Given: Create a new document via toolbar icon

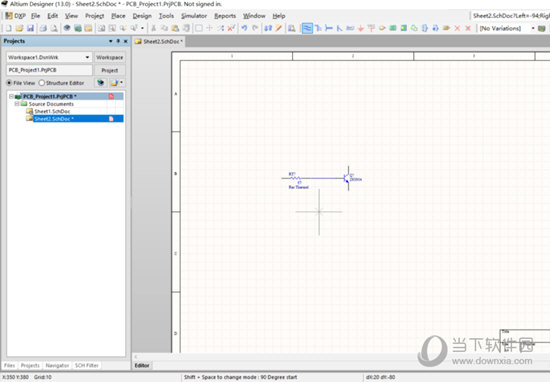Looking at the screenshot, I should pyautogui.click(x=8, y=28).
